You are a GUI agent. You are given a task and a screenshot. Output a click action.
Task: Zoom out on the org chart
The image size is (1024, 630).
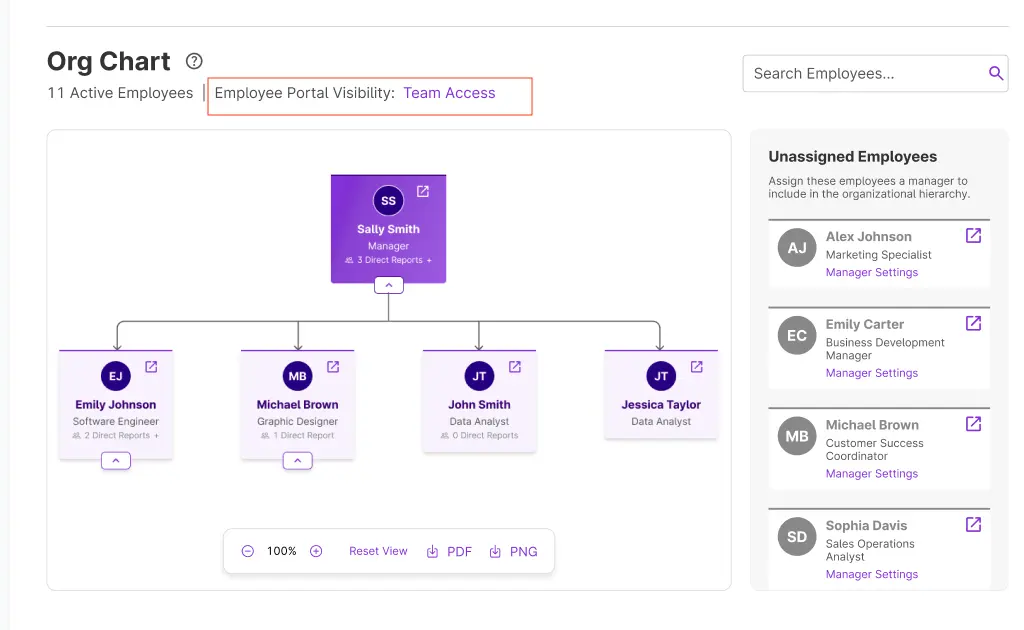[x=246, y=550]
